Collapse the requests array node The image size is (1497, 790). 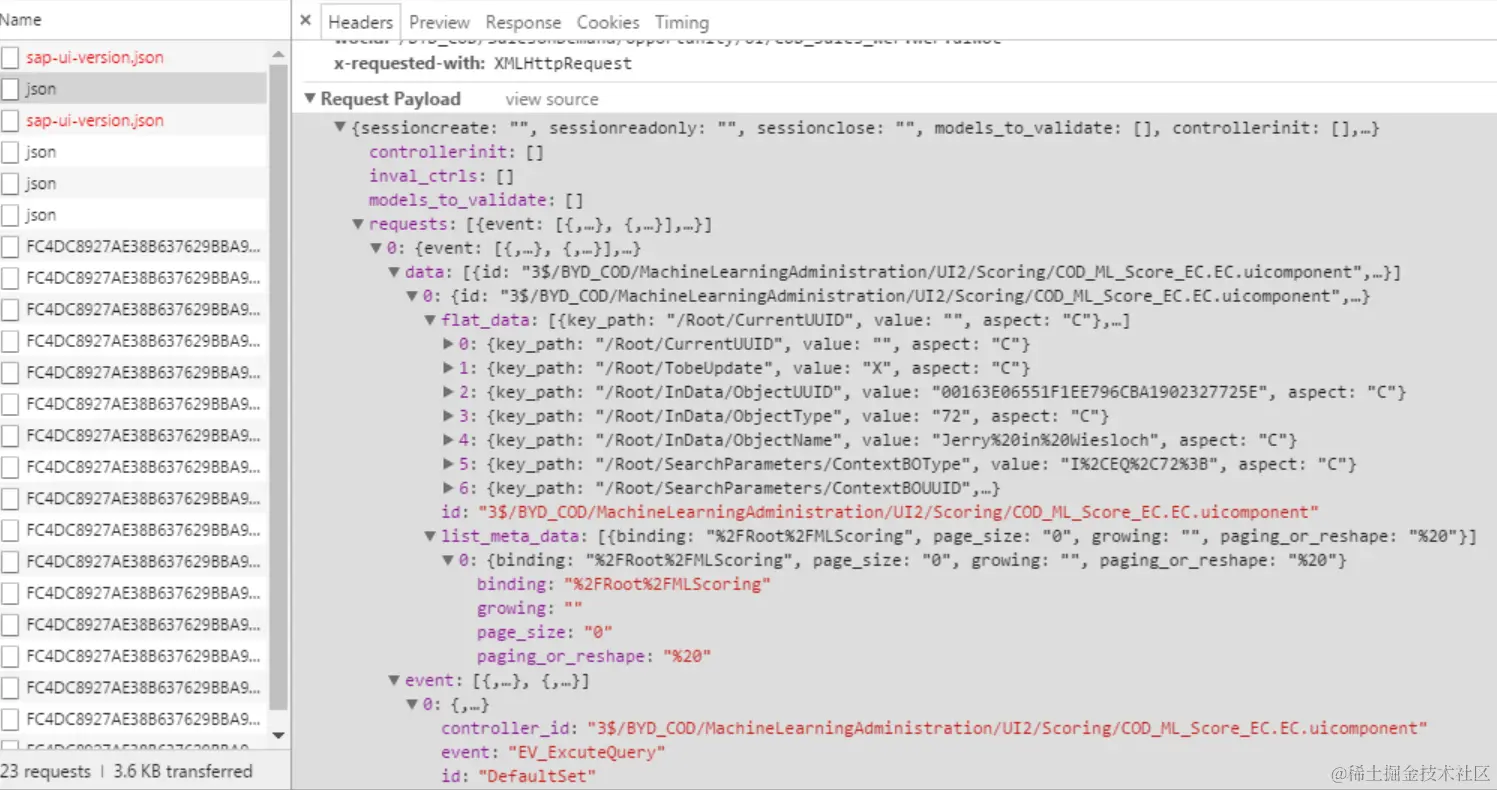[x=359, y=224]
